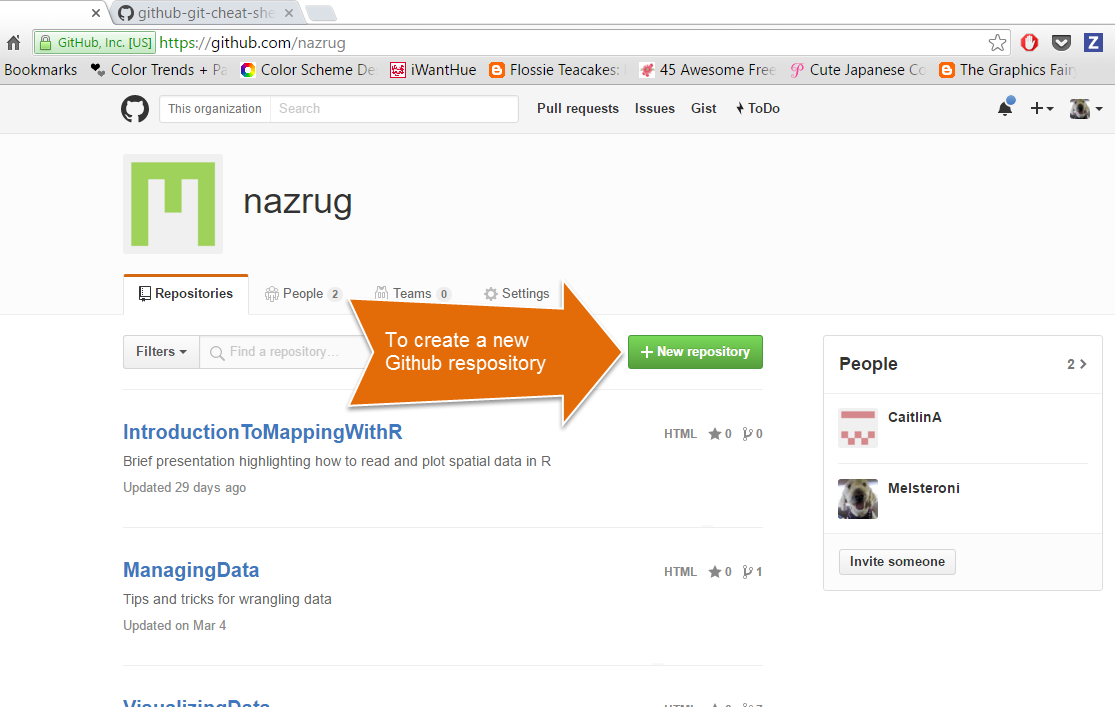Open CaitlinA's avatar
Screen dimensions: 1115x707
858,427
